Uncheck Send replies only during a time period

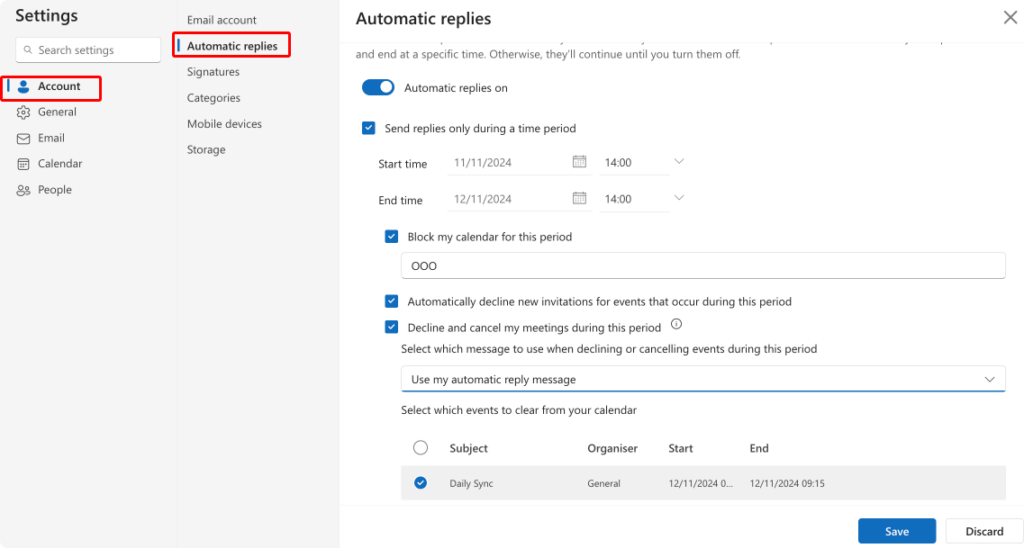point(369,128)
